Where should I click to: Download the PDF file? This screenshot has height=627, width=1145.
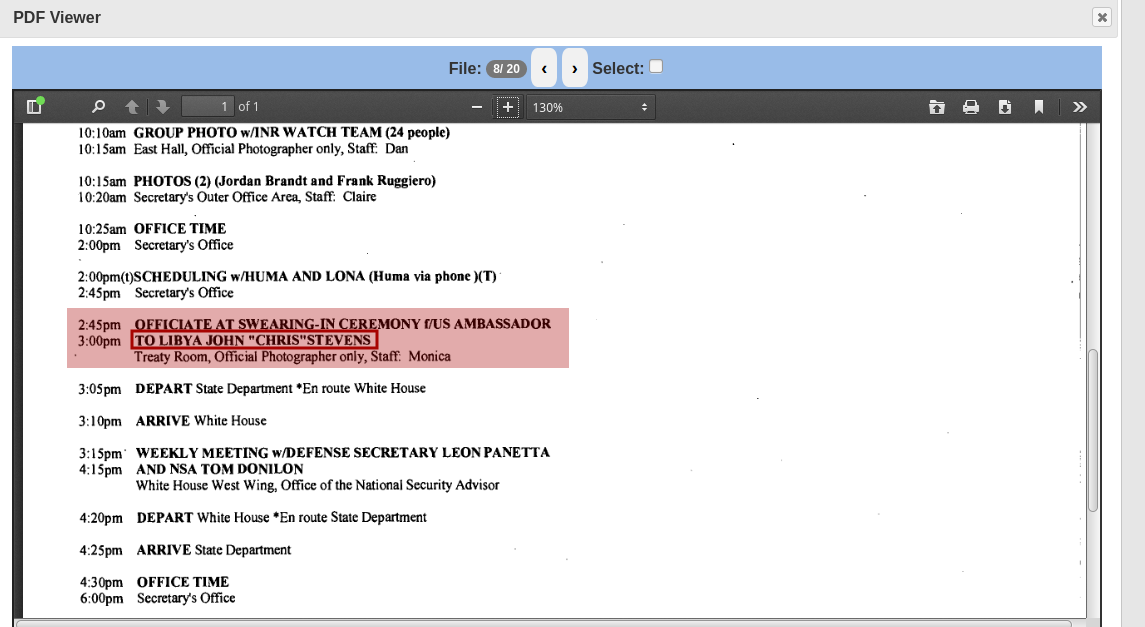coord(1005,107)
